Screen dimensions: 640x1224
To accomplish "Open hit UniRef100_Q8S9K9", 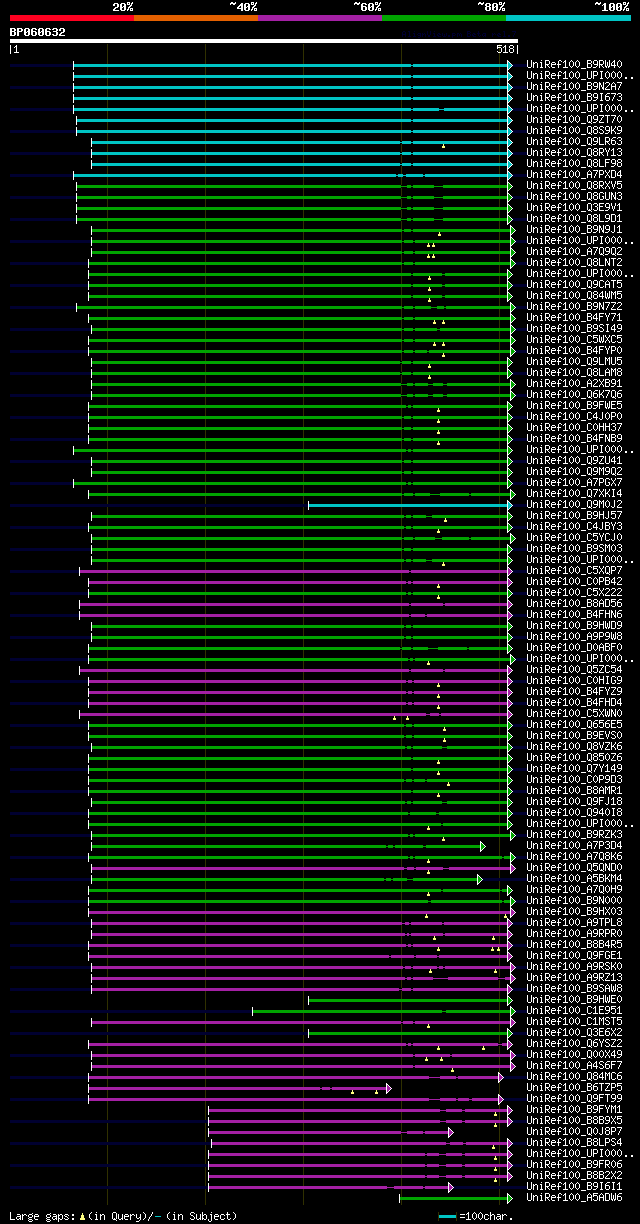I will click(x=574, y=131).
